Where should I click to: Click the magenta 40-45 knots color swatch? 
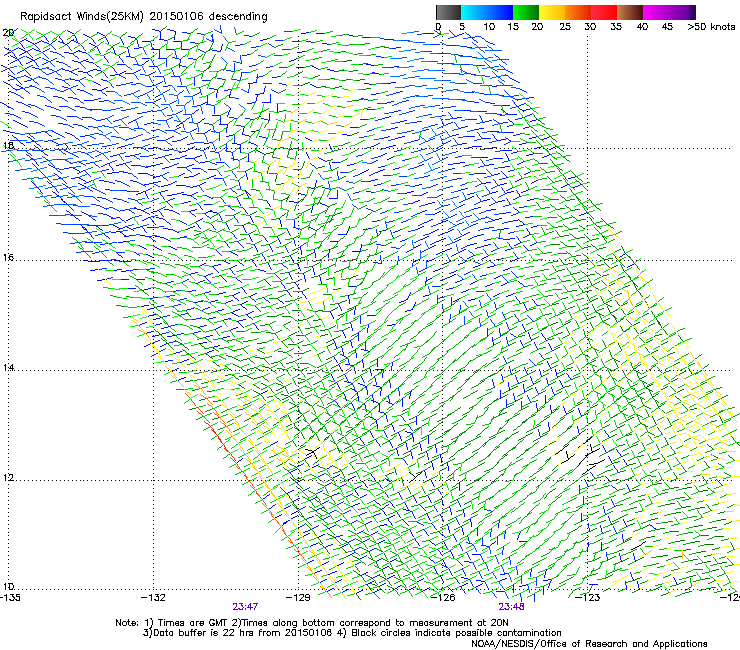point(656,12)
